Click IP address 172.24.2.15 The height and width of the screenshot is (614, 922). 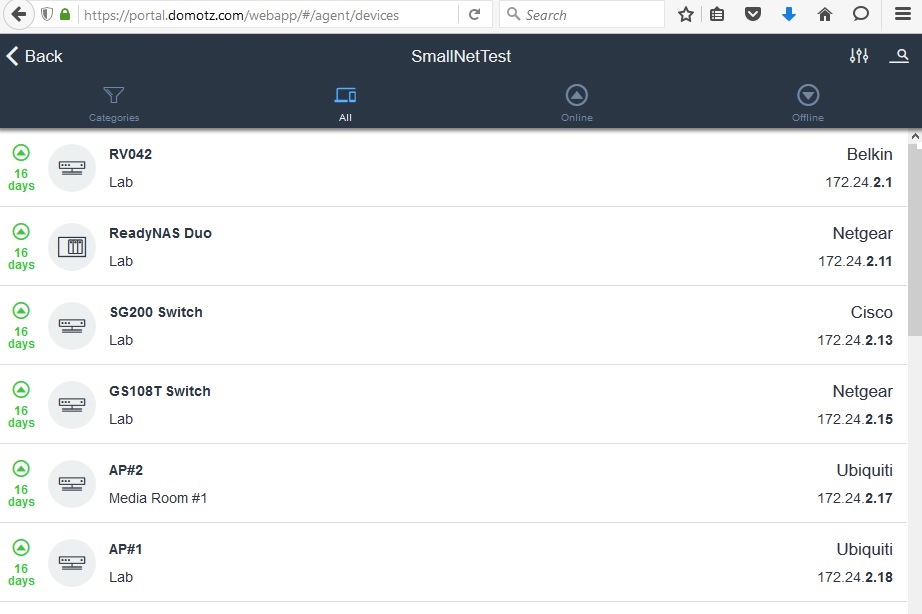pos(855,419)
